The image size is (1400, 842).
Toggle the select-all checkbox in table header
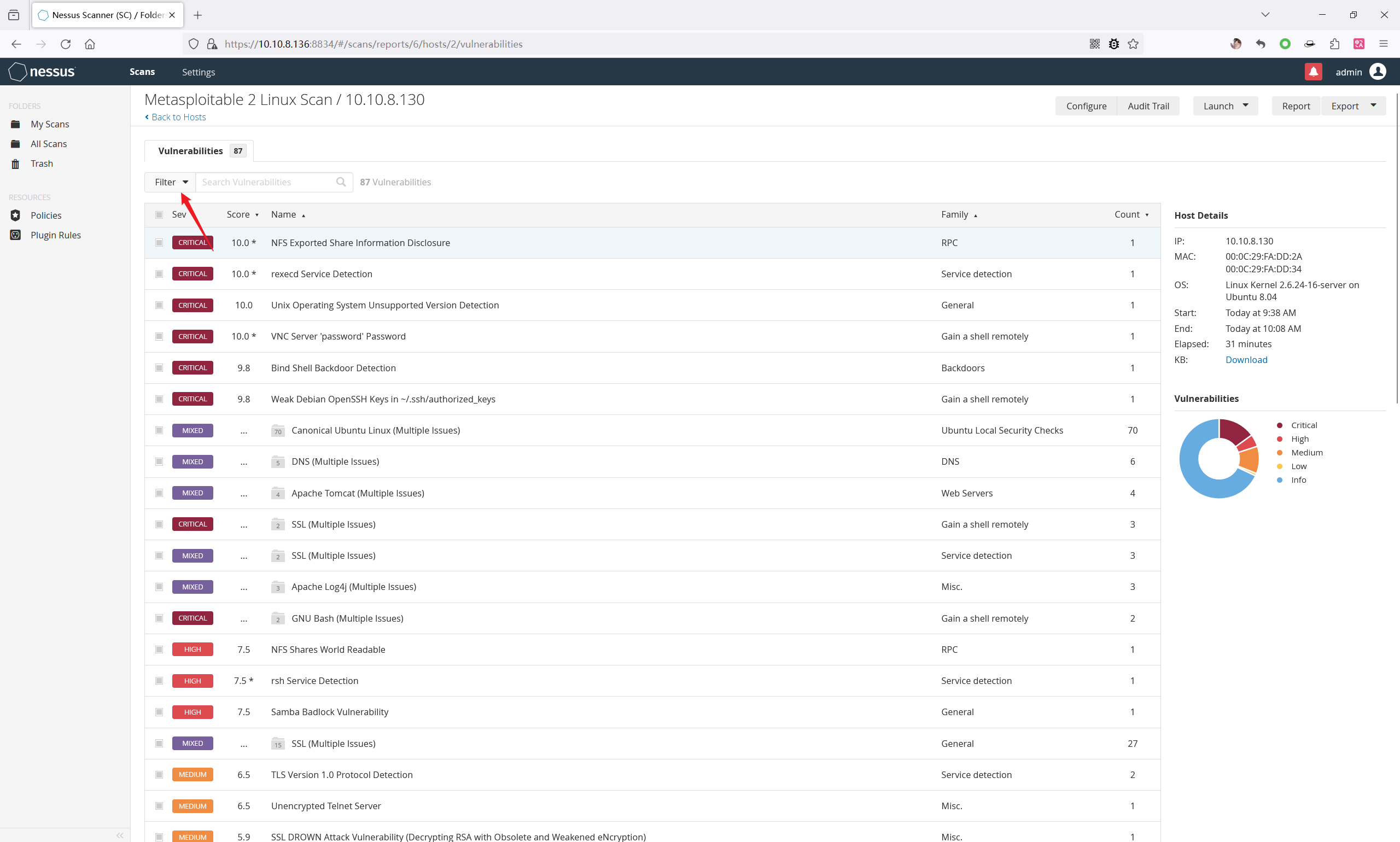[159, 214]
